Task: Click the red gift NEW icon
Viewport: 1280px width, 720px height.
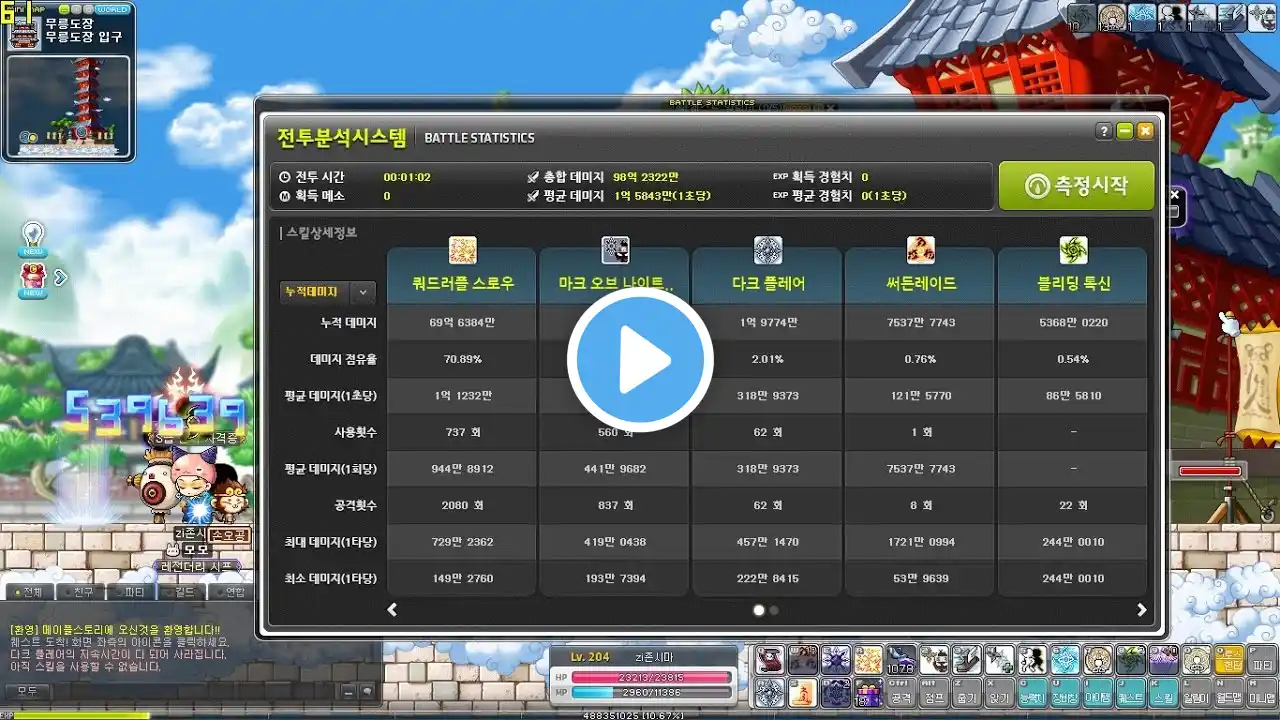Action: point(32,281)
